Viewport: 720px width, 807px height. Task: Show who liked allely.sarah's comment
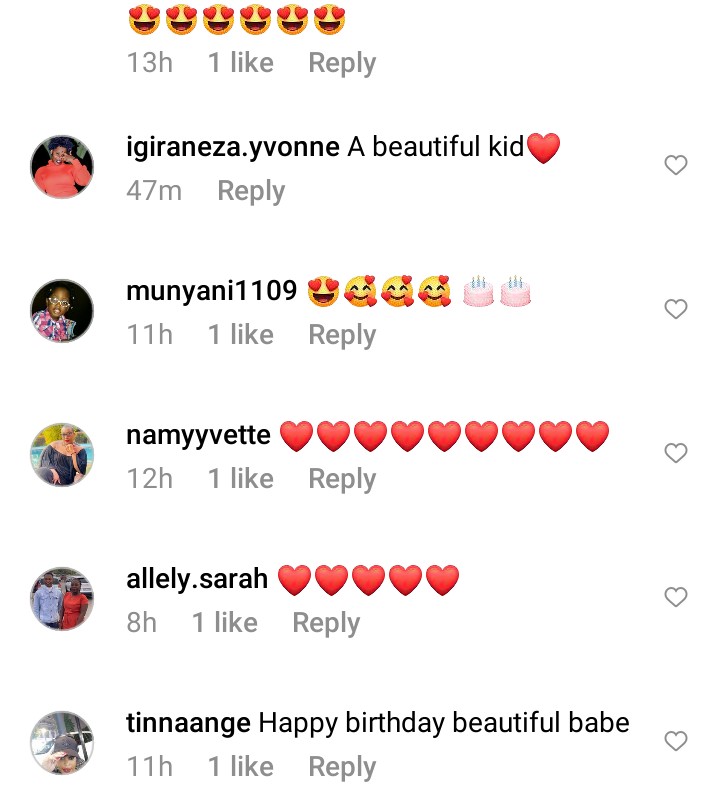click(x=224, y=623)
